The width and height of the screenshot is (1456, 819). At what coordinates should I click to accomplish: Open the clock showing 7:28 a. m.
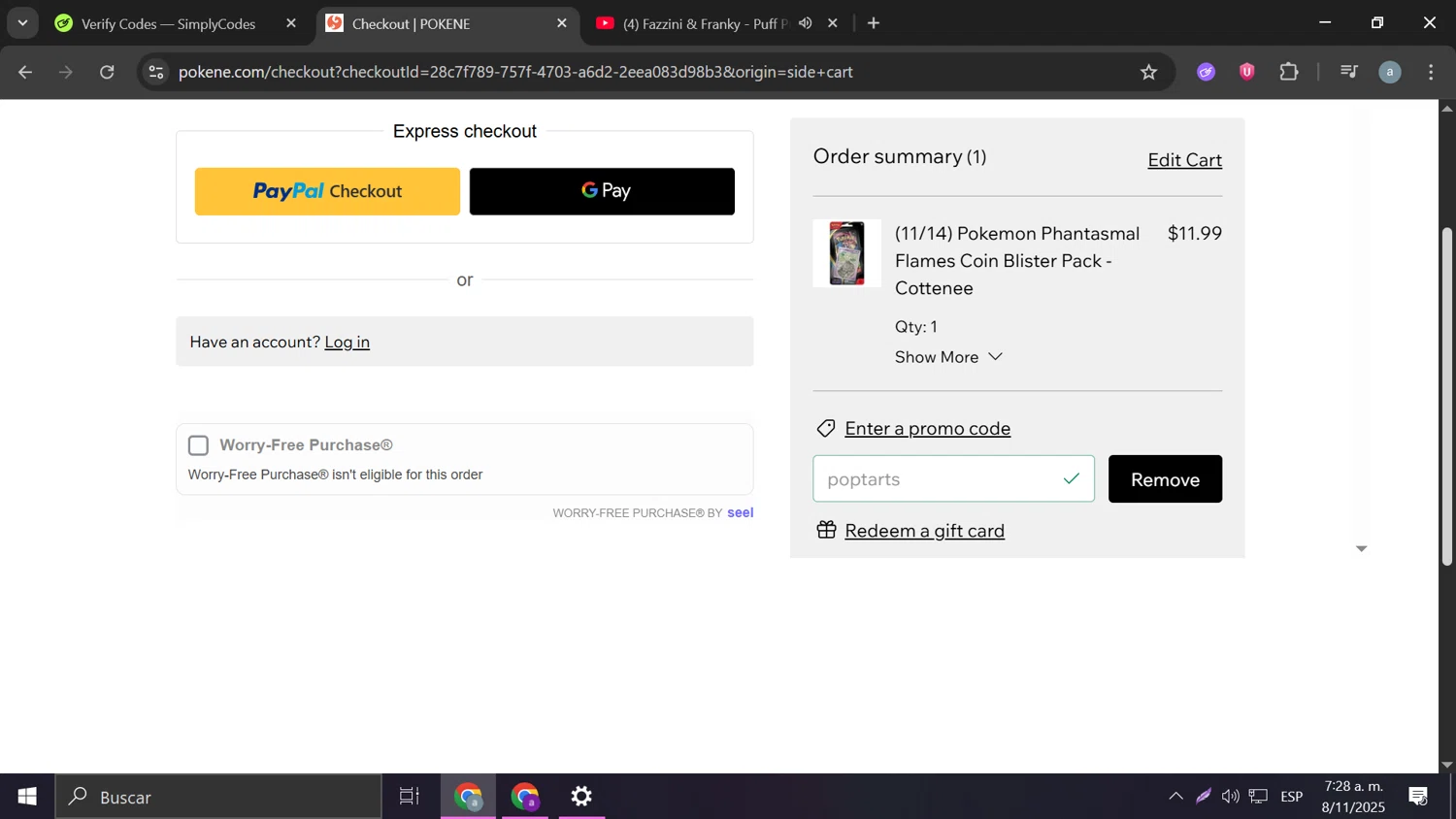coord(1353,797)
